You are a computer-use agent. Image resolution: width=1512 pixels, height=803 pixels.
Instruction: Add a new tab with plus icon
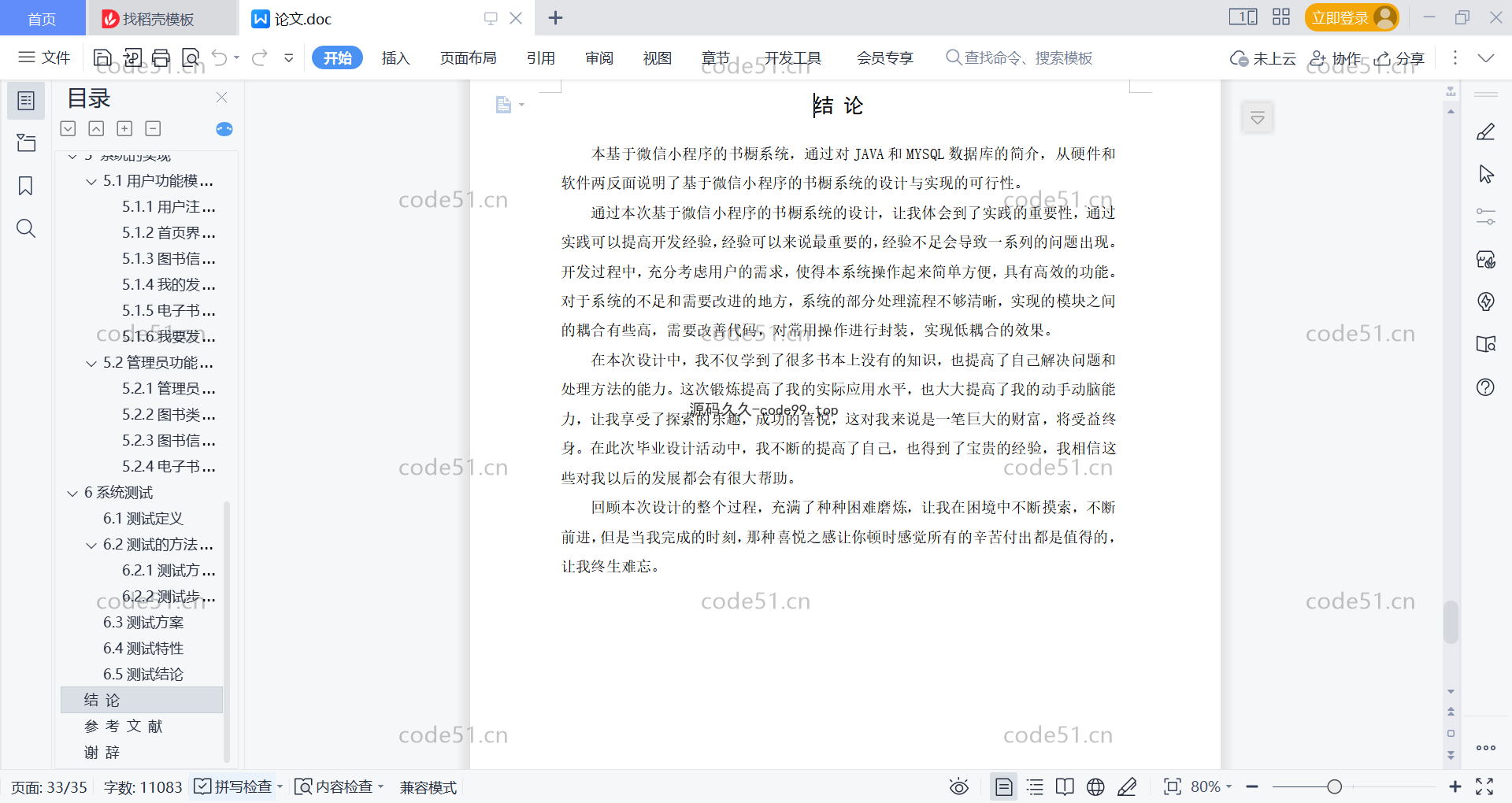(x=555, y=18)
